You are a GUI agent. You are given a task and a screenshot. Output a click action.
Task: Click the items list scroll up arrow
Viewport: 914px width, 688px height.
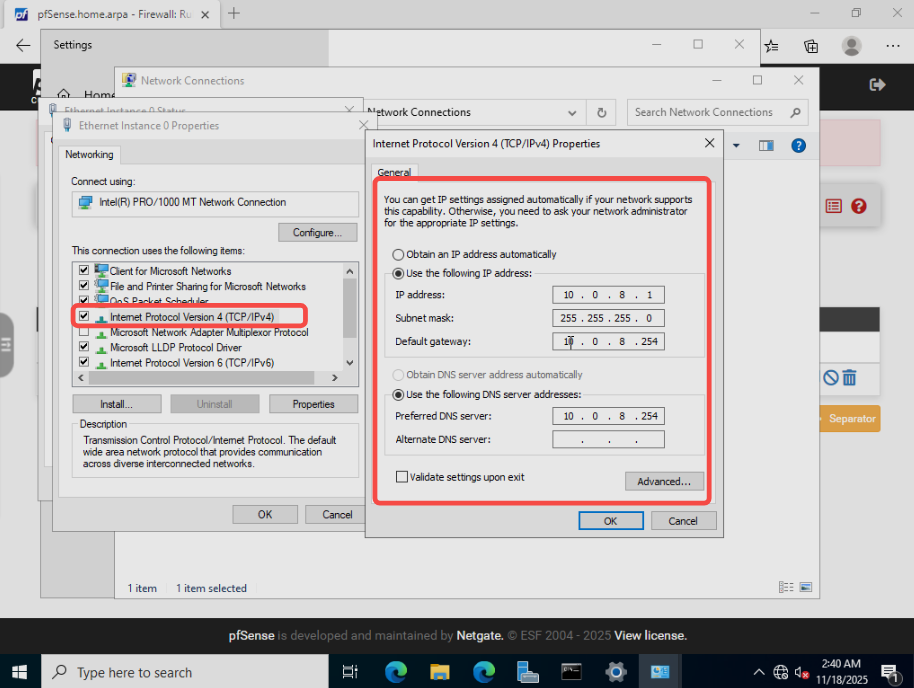coord(350,271)
